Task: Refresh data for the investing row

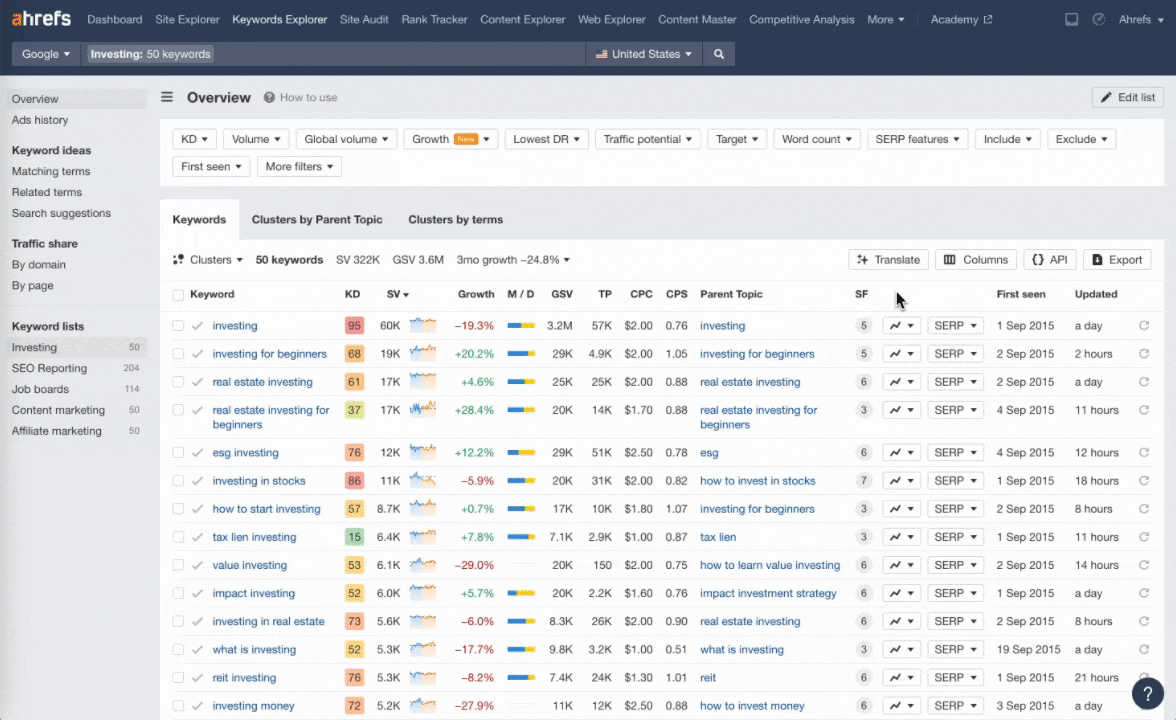Action: point(1144,325)
